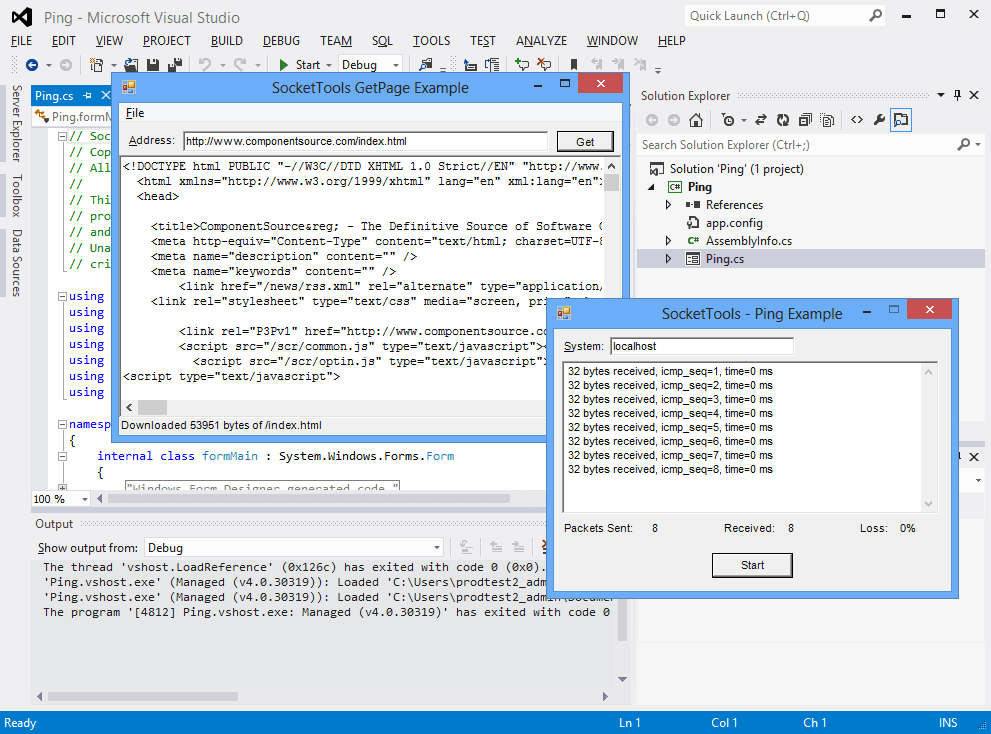Select the Ping.cs editor tab

(x=54, y=95)
